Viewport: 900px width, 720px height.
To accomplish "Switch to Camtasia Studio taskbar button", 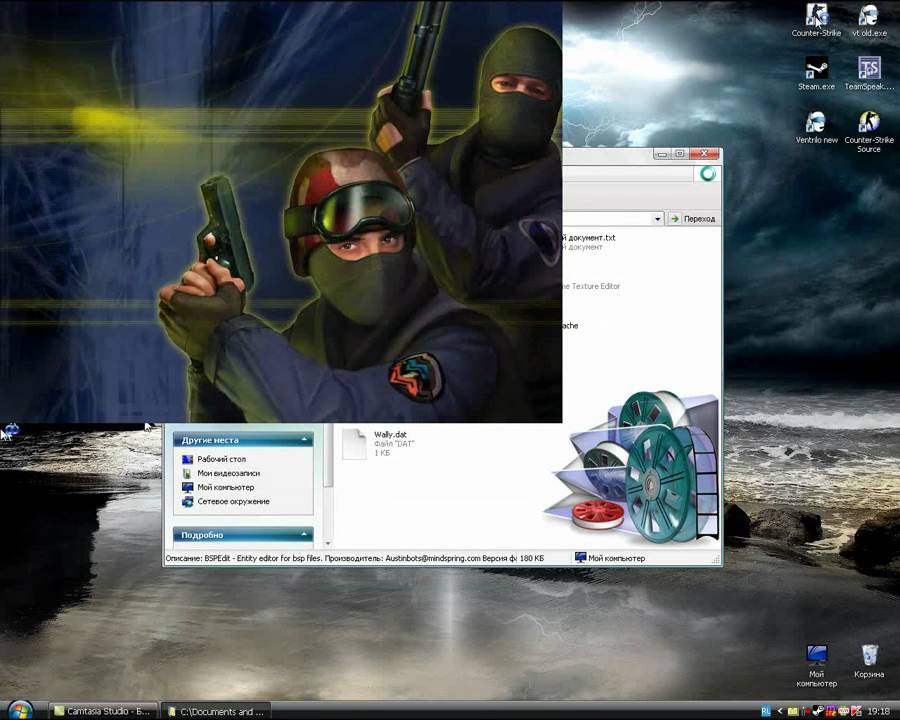I will [102, 711].
